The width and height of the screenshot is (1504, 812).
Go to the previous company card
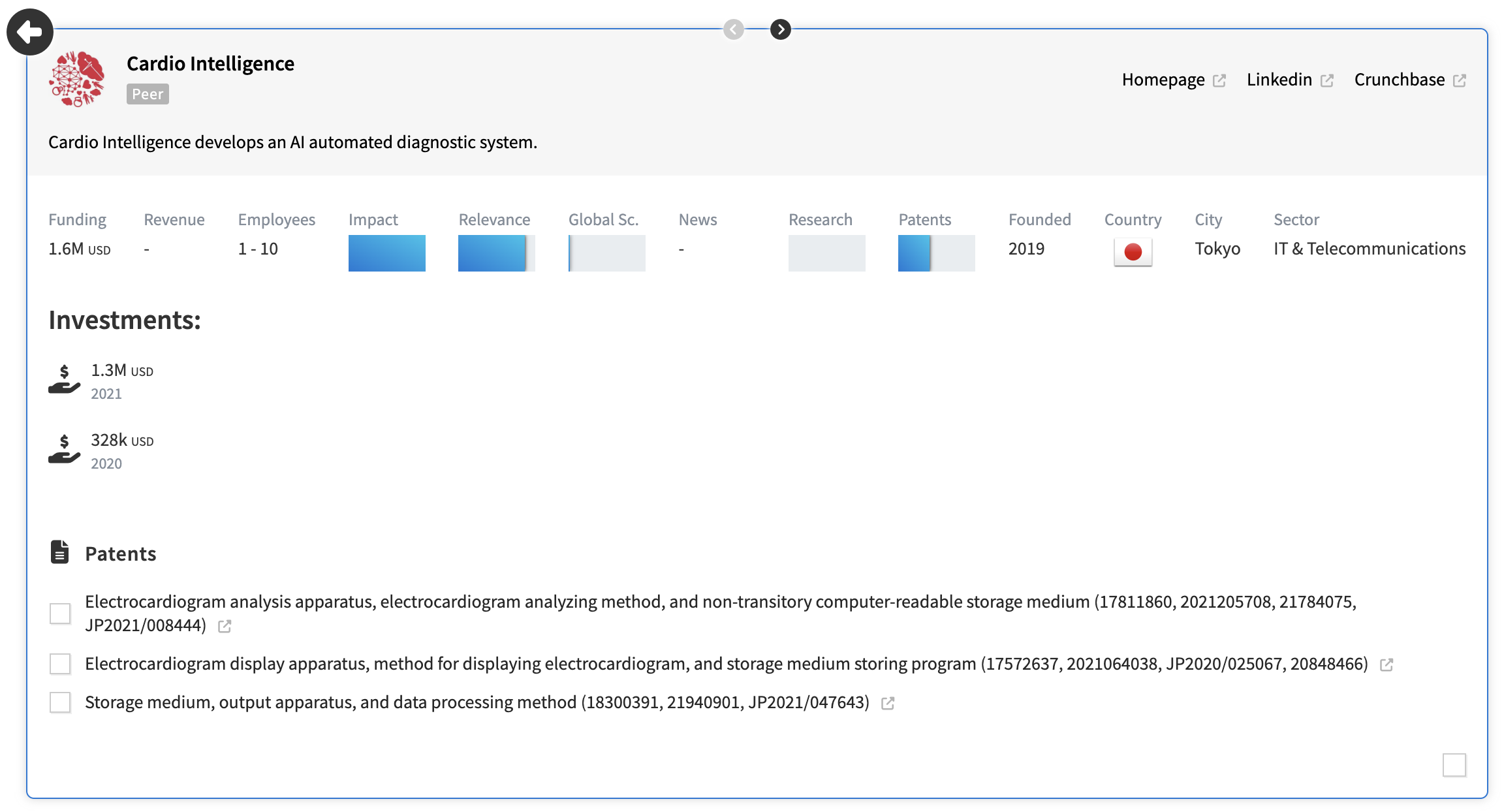click(734, 29)
